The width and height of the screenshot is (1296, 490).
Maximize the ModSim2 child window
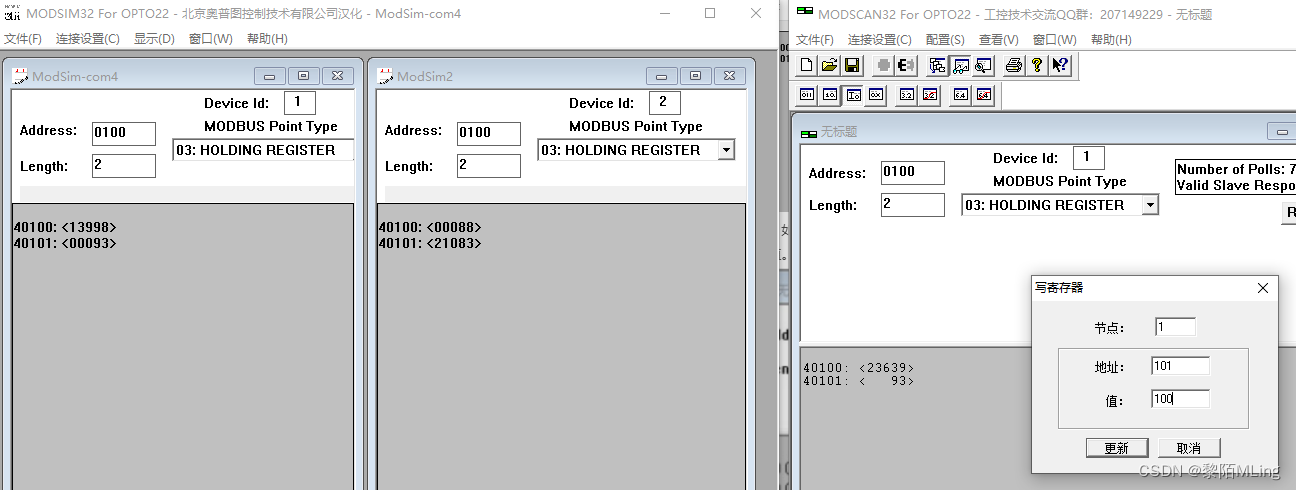coord(696,76)
